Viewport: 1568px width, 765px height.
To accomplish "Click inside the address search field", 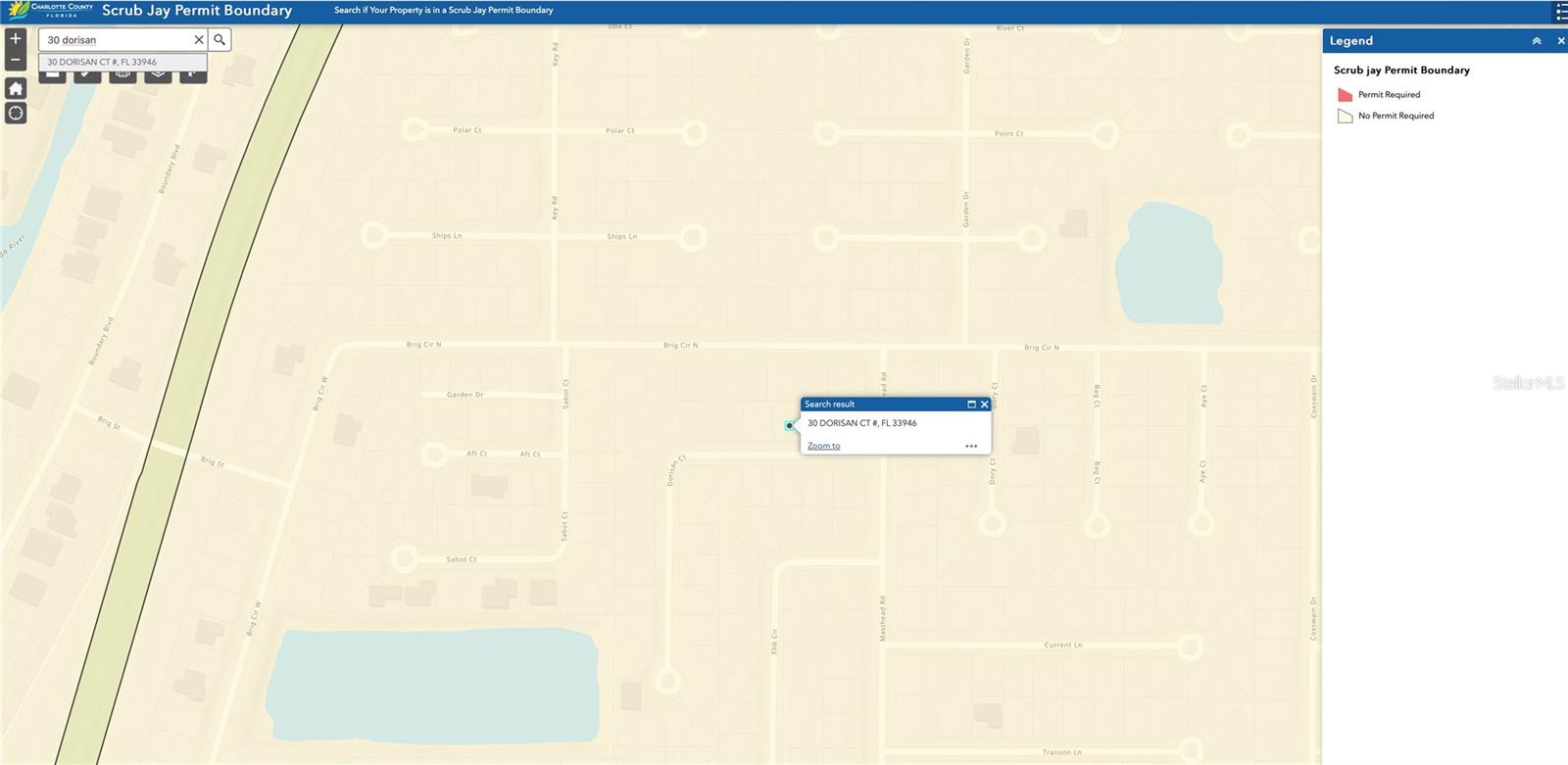I will [116, 40].
